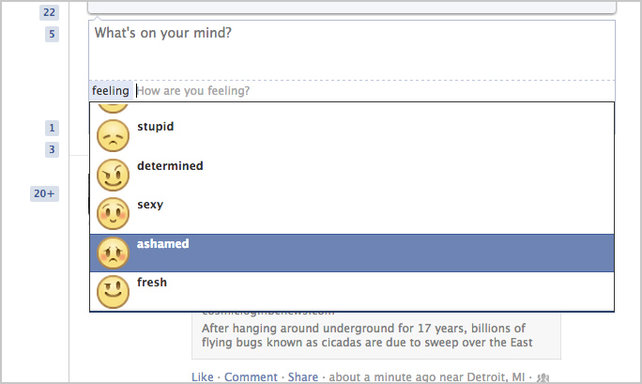The image size is (642, 384).
Task: Like the cicadas post
Action: (202, 377)
